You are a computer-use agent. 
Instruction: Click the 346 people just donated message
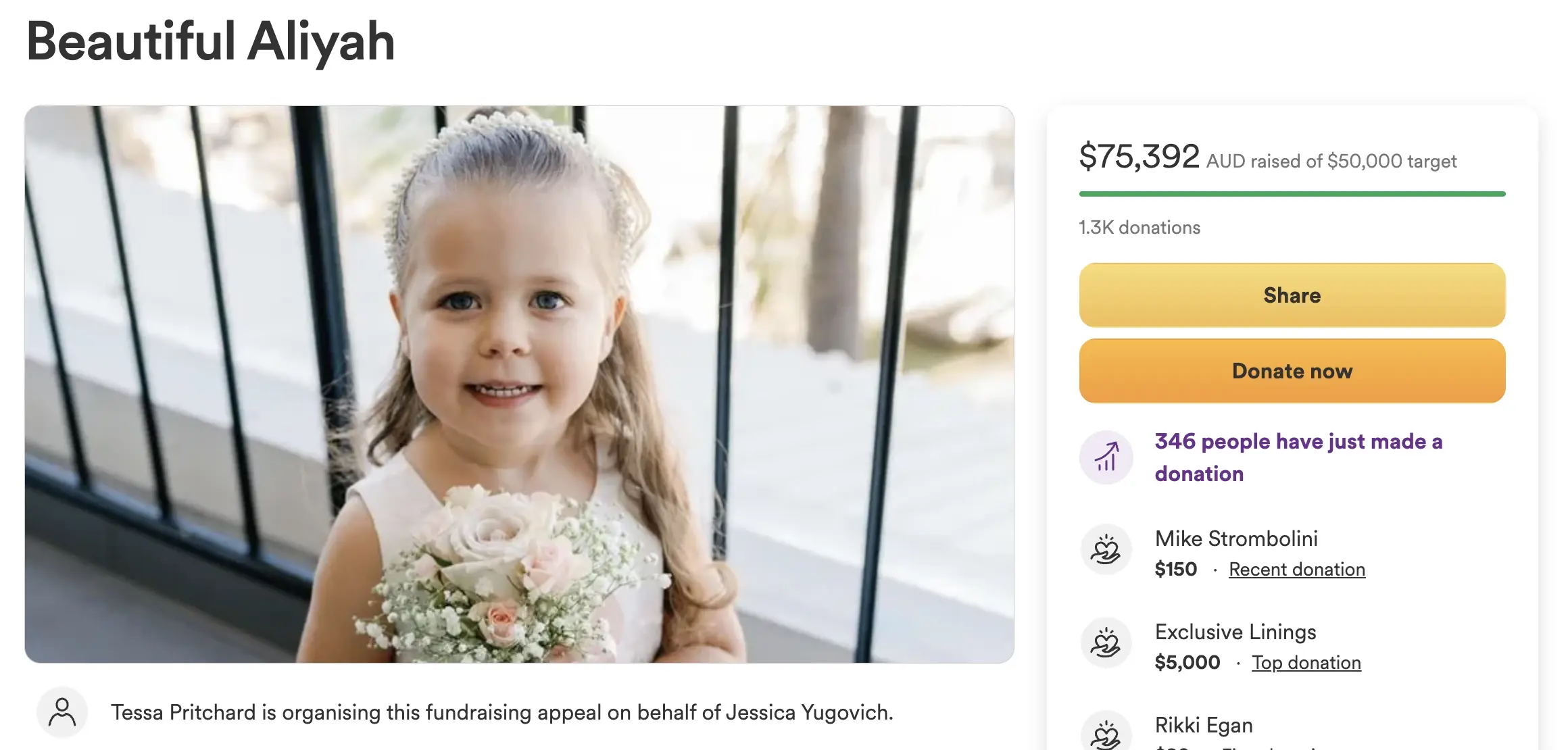pyautogui.click(x=1298, y=457)
